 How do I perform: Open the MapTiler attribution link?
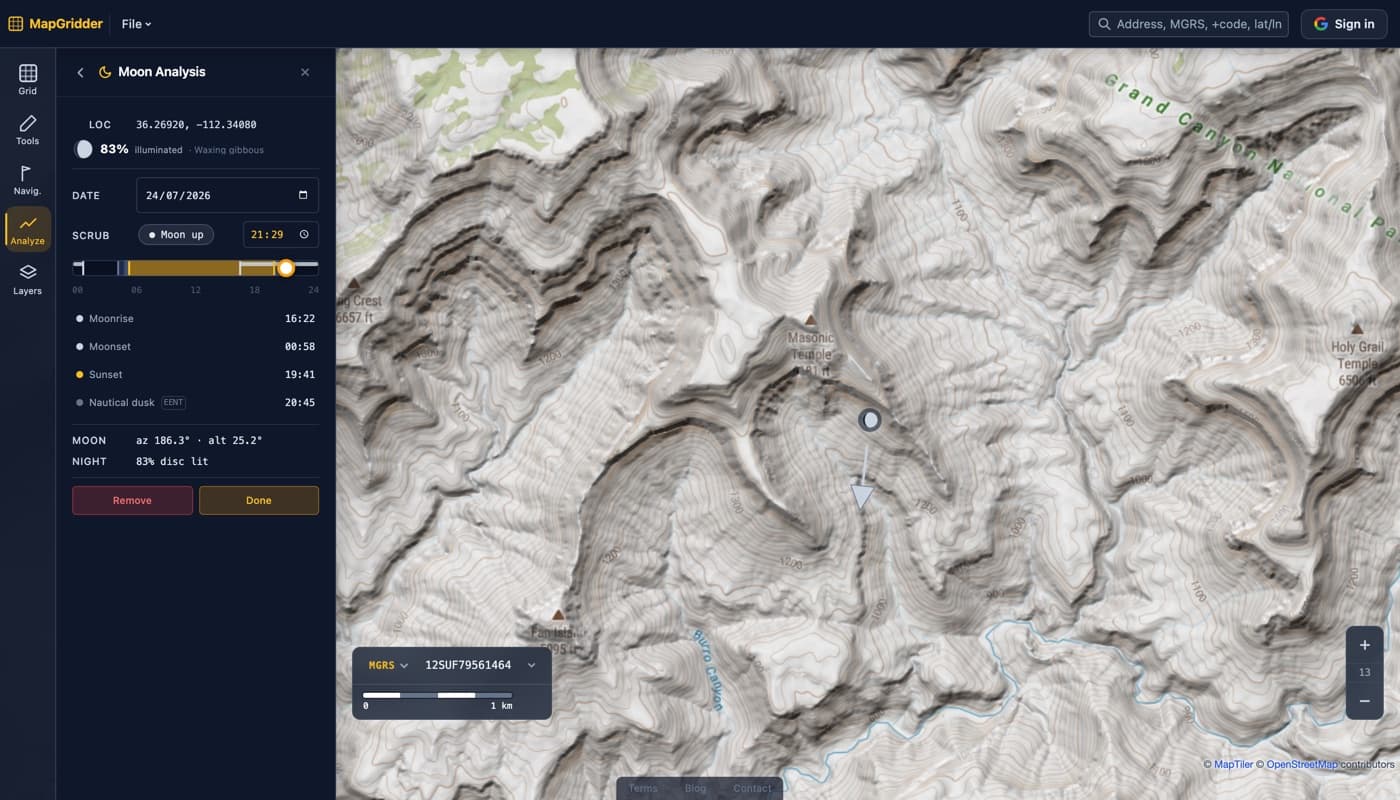[x=1233, y=765]
